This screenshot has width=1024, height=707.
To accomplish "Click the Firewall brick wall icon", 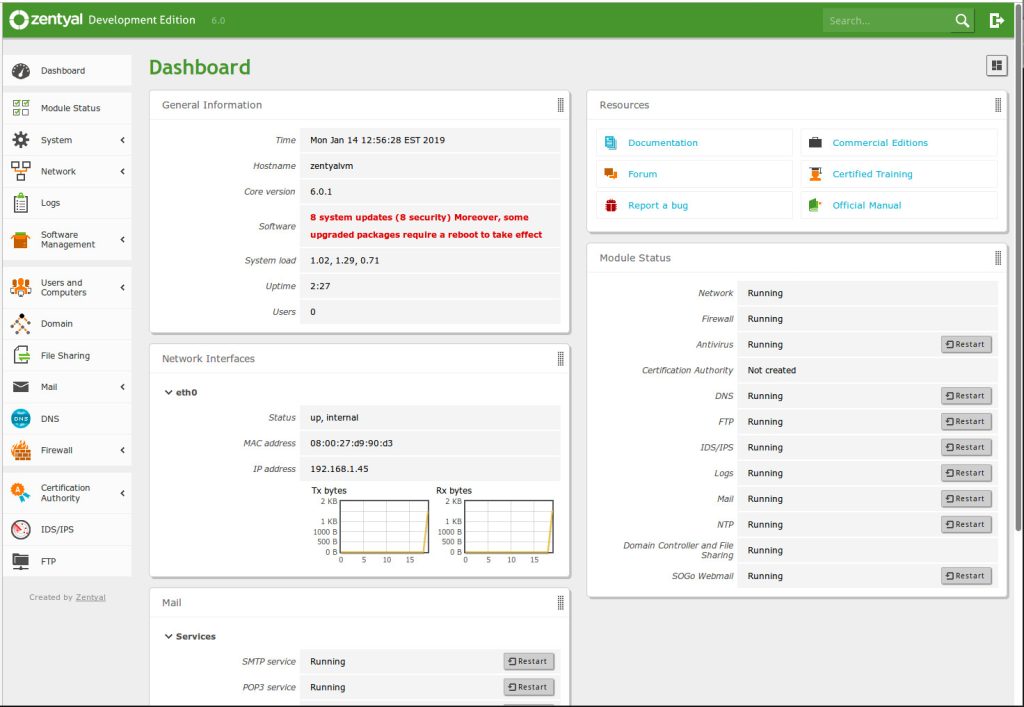I will 21,450.
